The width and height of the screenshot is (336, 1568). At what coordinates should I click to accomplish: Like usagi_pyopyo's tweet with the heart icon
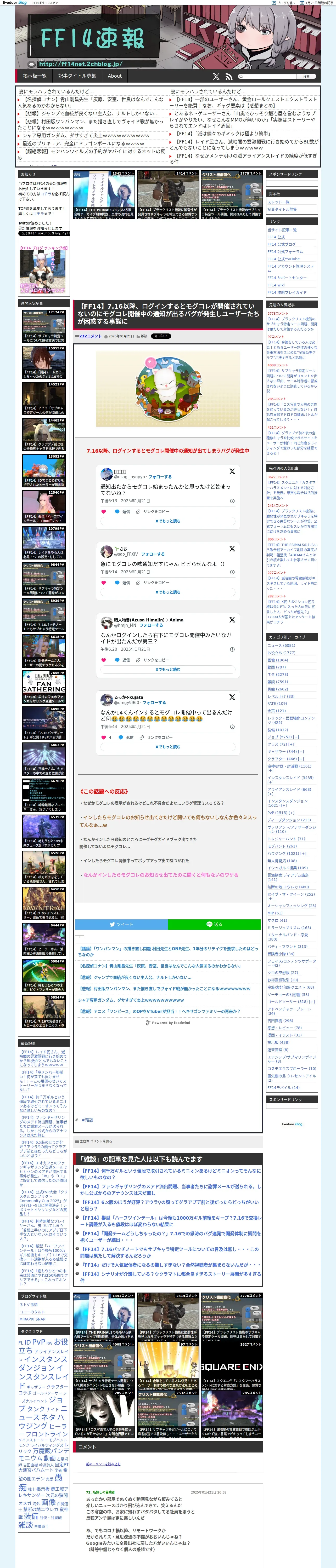click(x=104, y=511)
